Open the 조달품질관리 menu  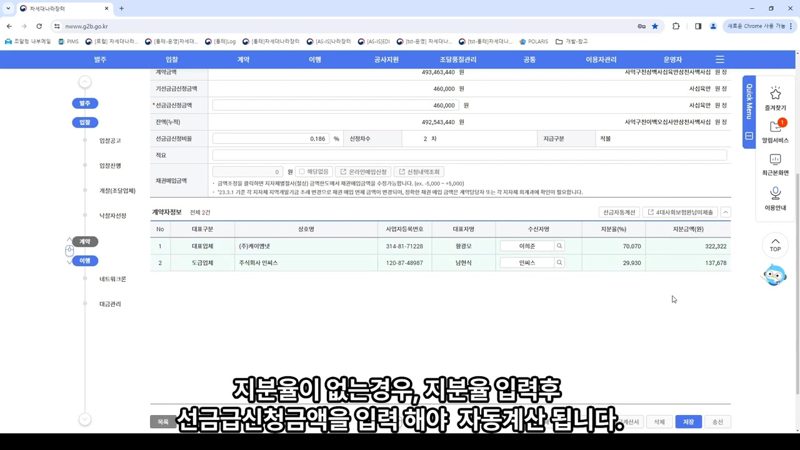click(458, 60)
